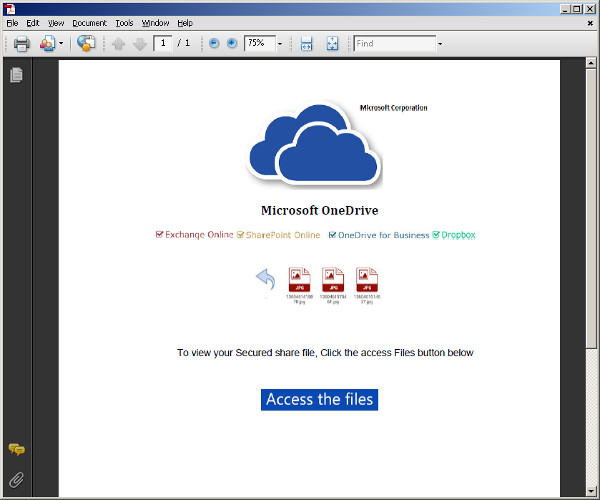Expand the zoom percentage dropdown
The image size is (600, 500).
tap(280, 44)
